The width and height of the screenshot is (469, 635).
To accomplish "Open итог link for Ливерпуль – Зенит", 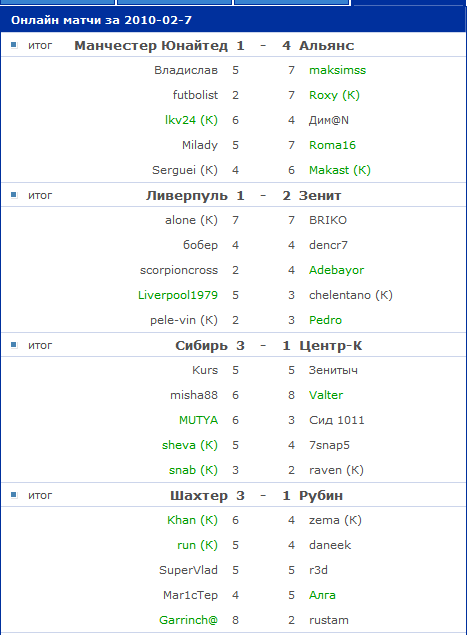I will [40, 195].
